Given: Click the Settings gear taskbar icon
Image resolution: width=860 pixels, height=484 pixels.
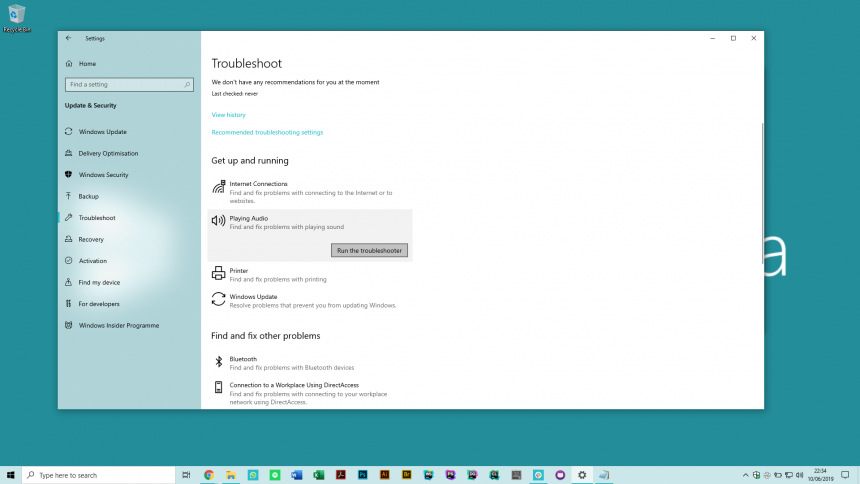Looking at the screenshot, I should point(582,475).
